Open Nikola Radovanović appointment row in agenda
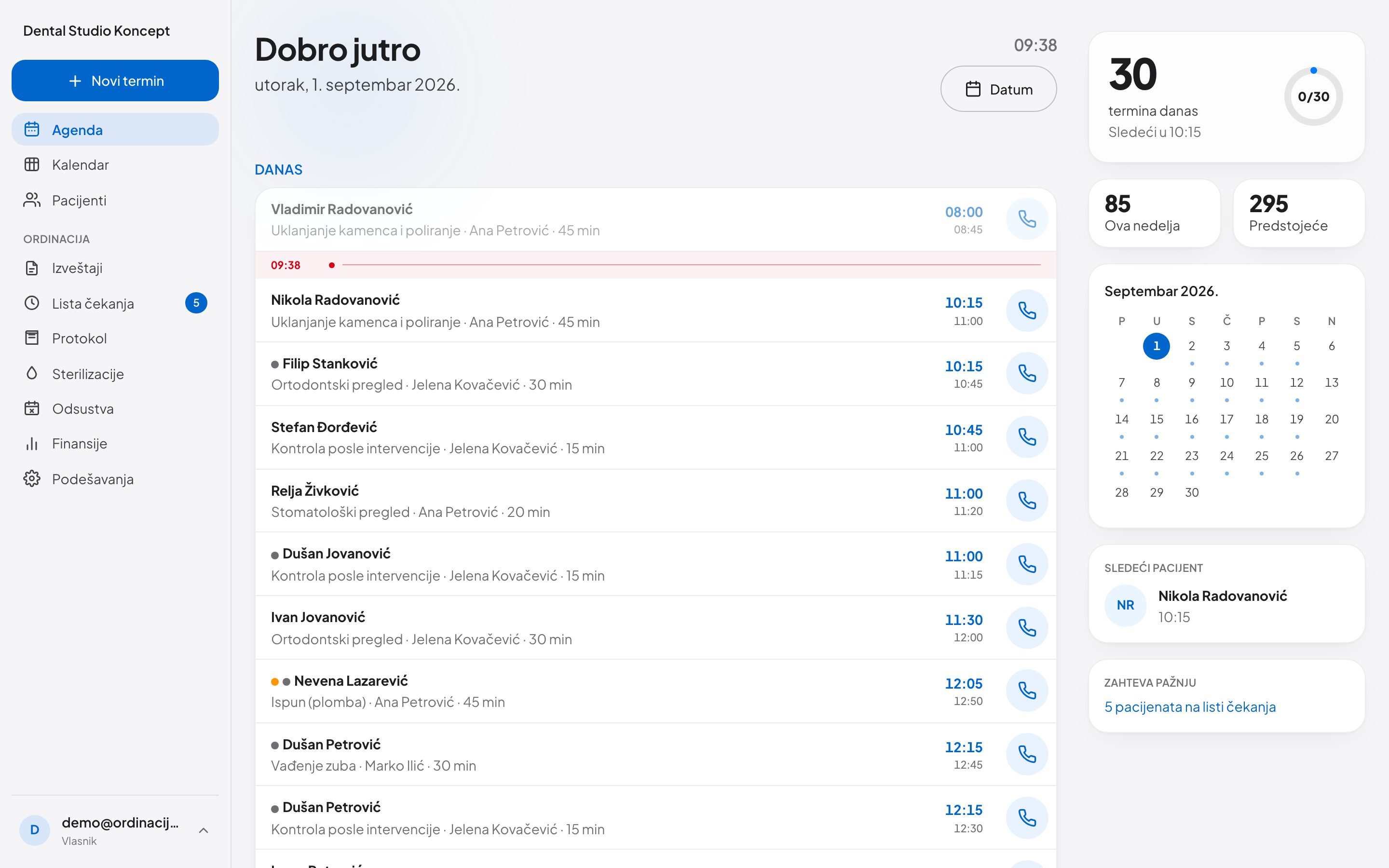The width and height of the screenshot is (1389, 868). point(655,311)
